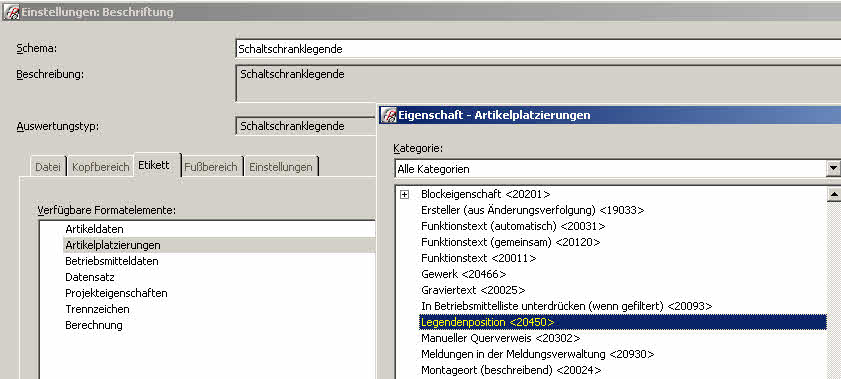
Task: Select Artikelplatzierungen format element
Action: [113, 245]
